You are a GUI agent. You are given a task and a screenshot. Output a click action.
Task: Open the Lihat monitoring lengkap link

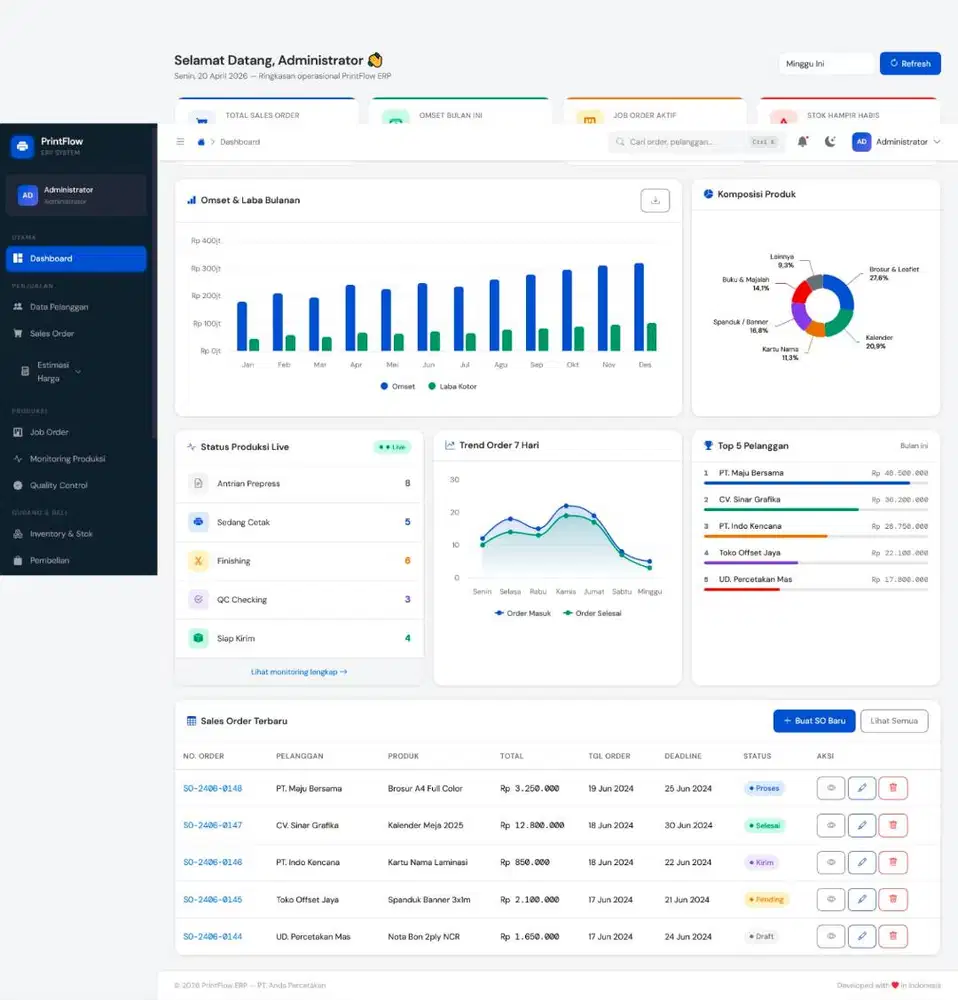pos(299,672)
